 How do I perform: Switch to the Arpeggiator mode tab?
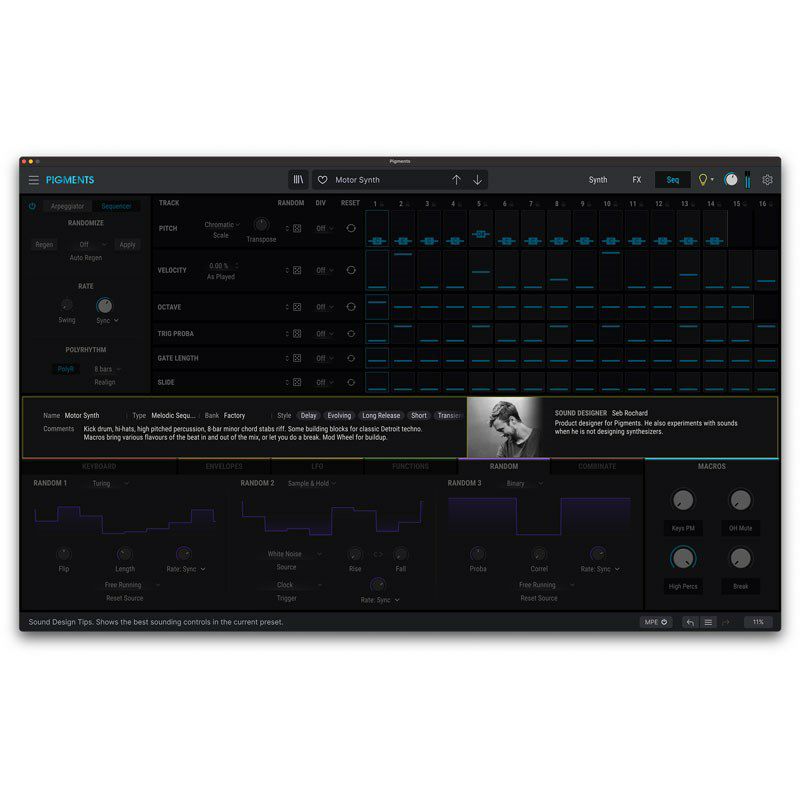pos(67,206)
